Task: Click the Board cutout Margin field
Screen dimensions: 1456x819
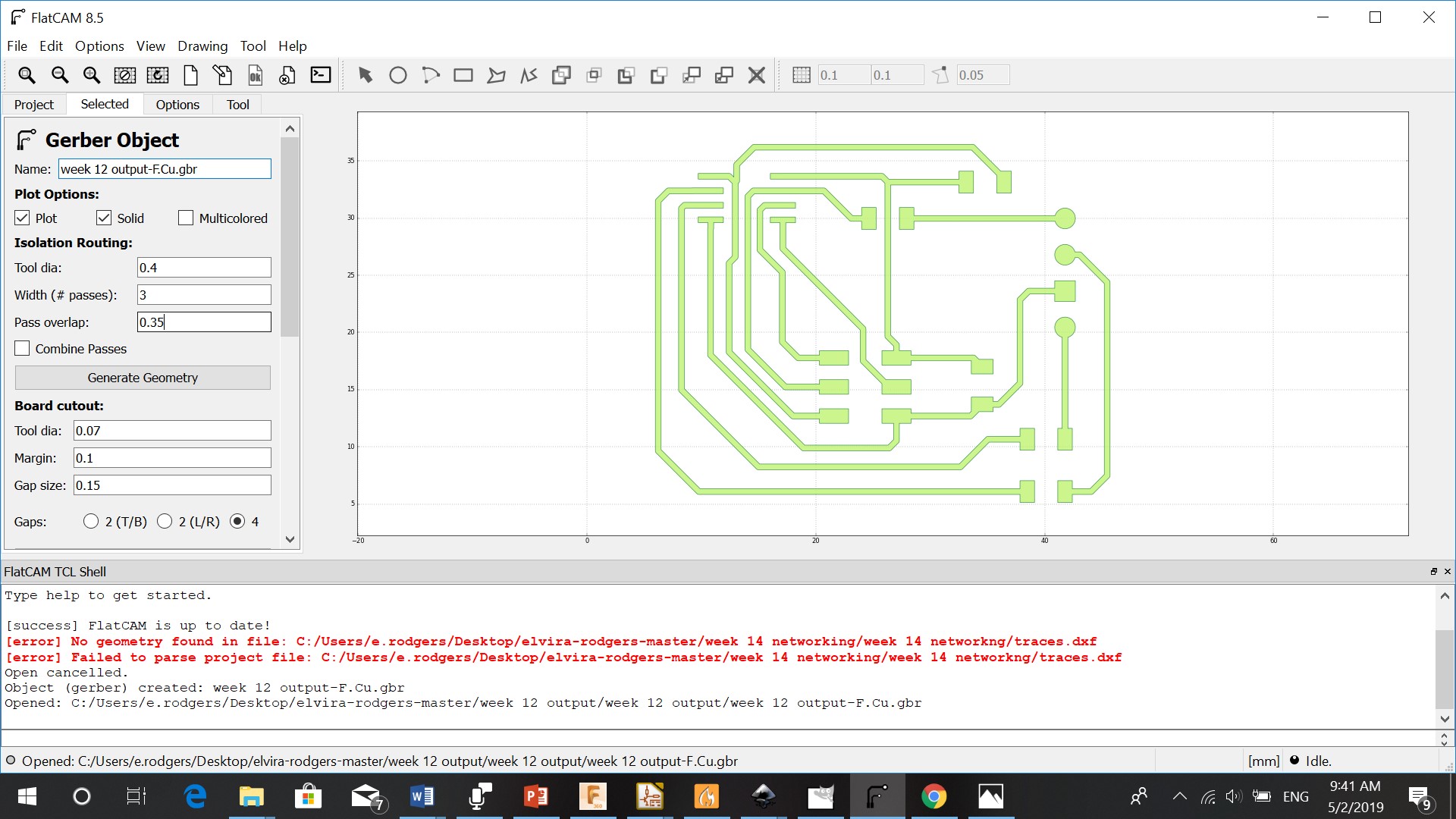Action: coord(172,458)
